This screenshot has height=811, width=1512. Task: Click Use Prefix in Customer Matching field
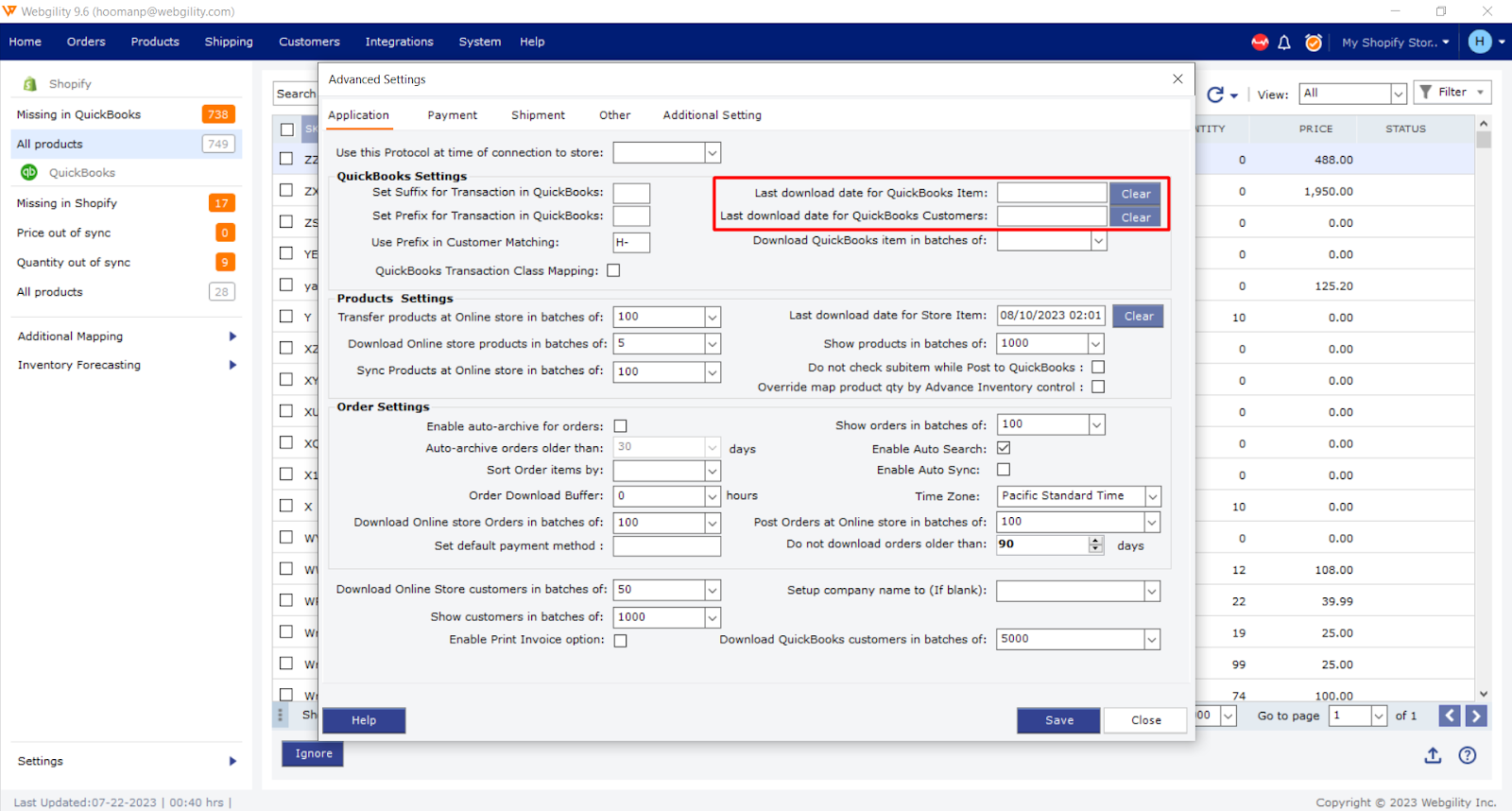click(x=631, y=243)
